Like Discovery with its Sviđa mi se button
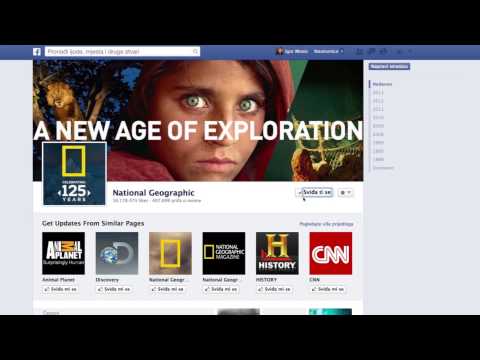Screen dimensions: 480x360 (x=114, y=289)
